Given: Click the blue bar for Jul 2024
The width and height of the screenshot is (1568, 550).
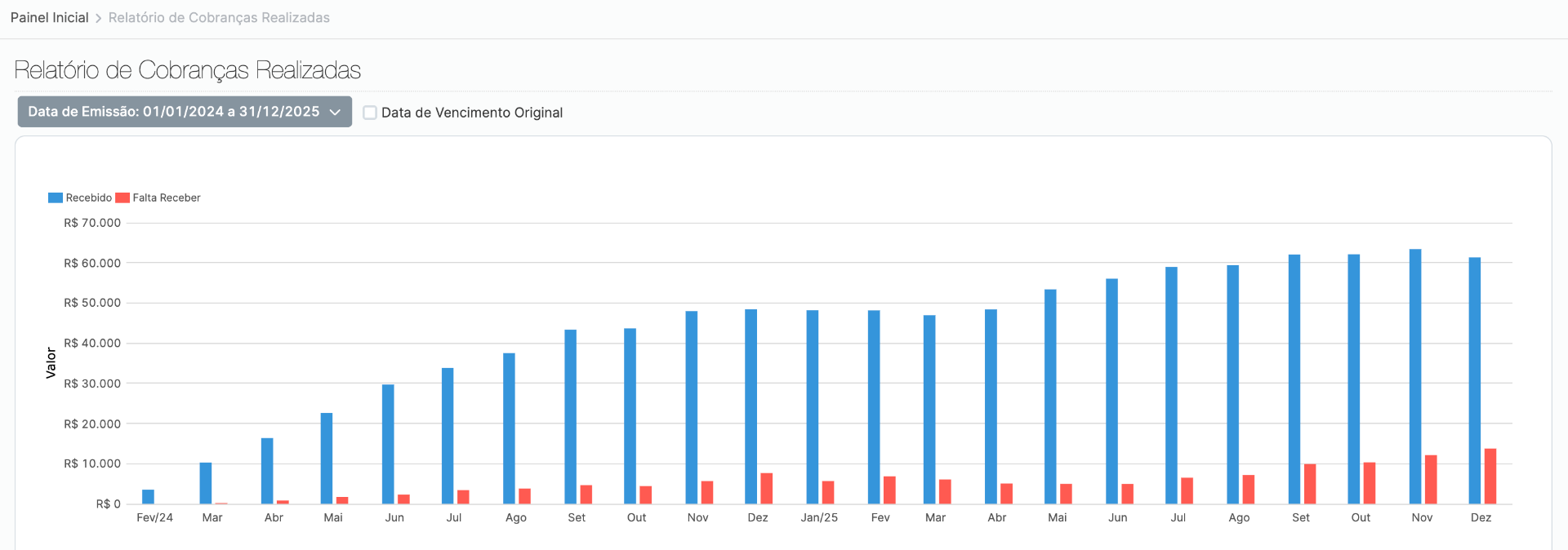Looking at the screenshot, I should [448, 436].
